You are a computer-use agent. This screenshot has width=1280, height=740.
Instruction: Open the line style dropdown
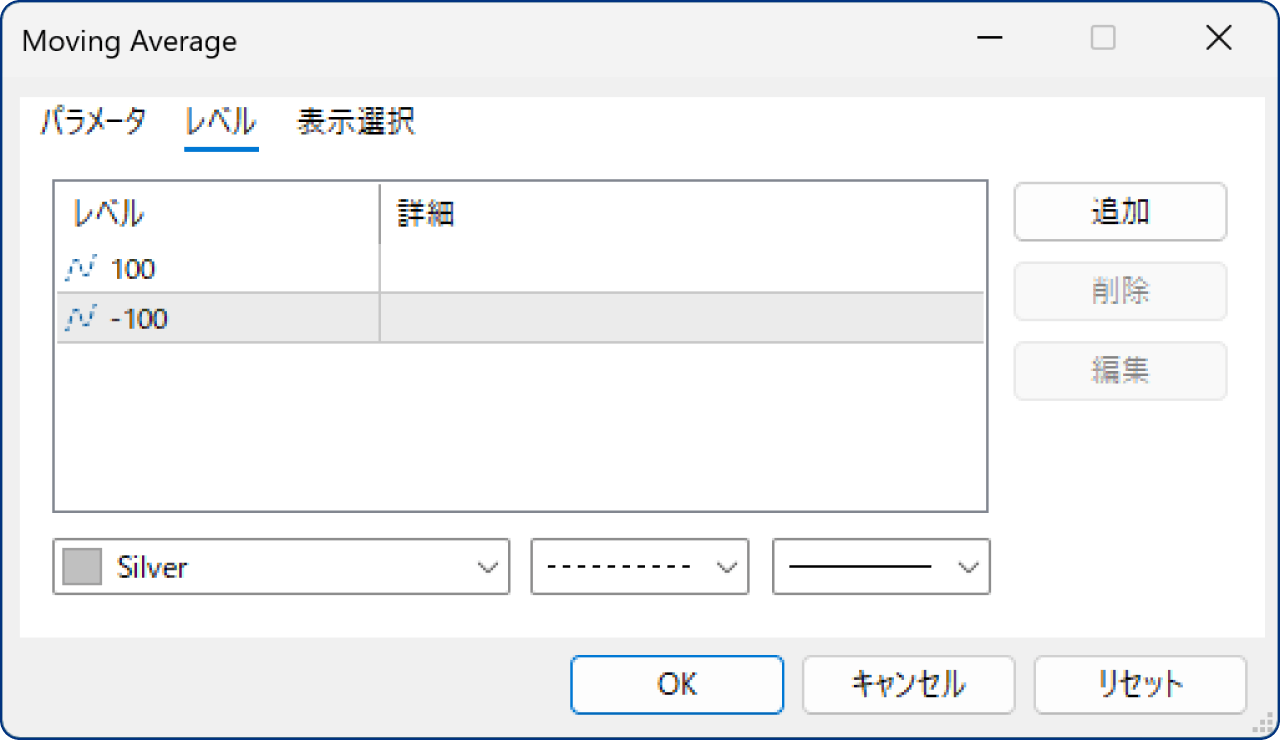pos(728,566)
